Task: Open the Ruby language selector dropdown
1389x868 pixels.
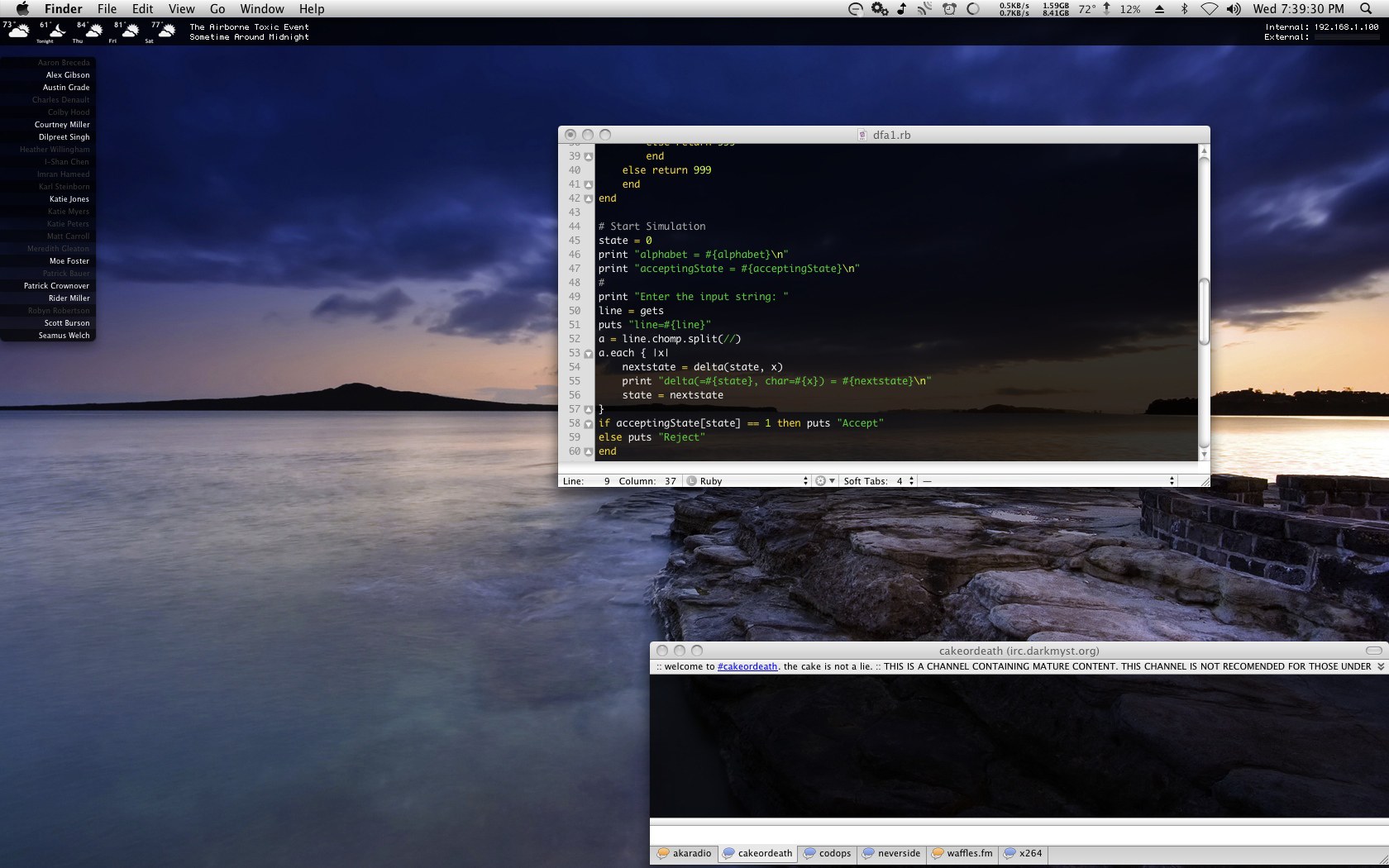Action: point(748,480)
